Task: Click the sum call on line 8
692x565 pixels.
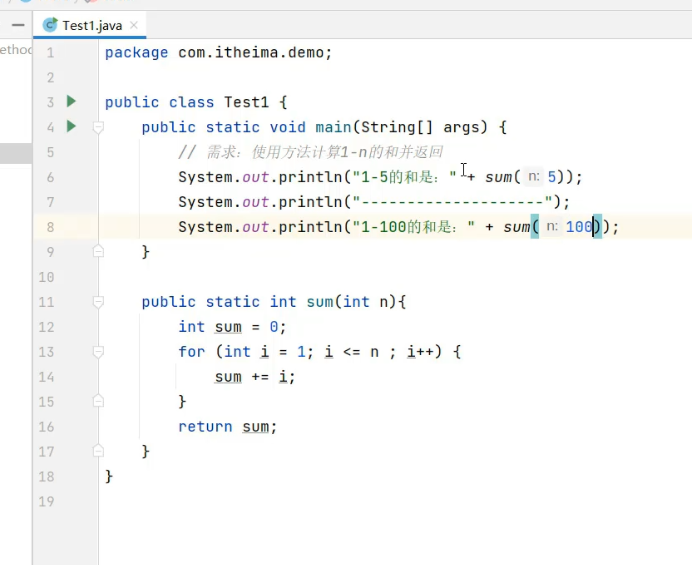Action: 517,227
